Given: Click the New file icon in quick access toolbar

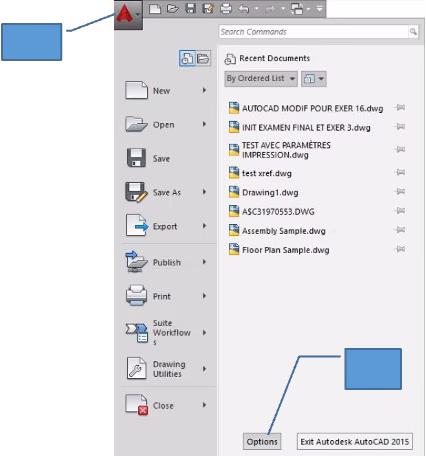Looking at the screenshot, I should coord(155,9).
